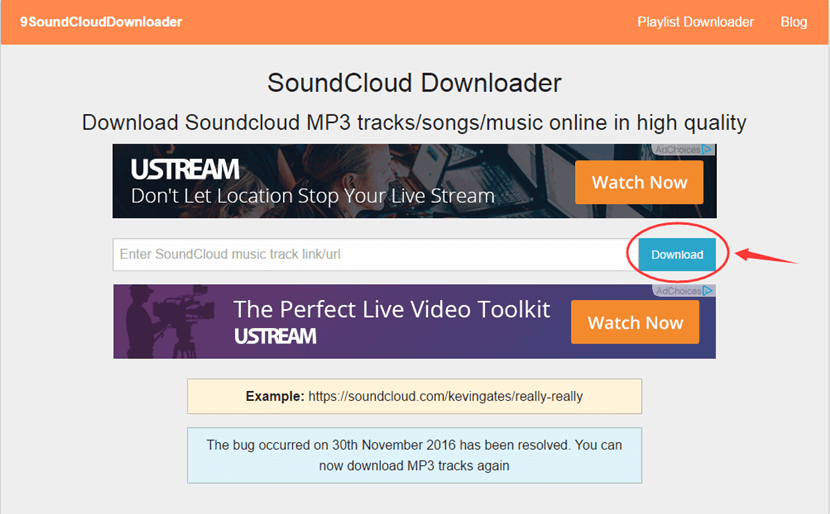Click the blue Download button
Viewport: 830px width, 514px height.
point(677,255)
